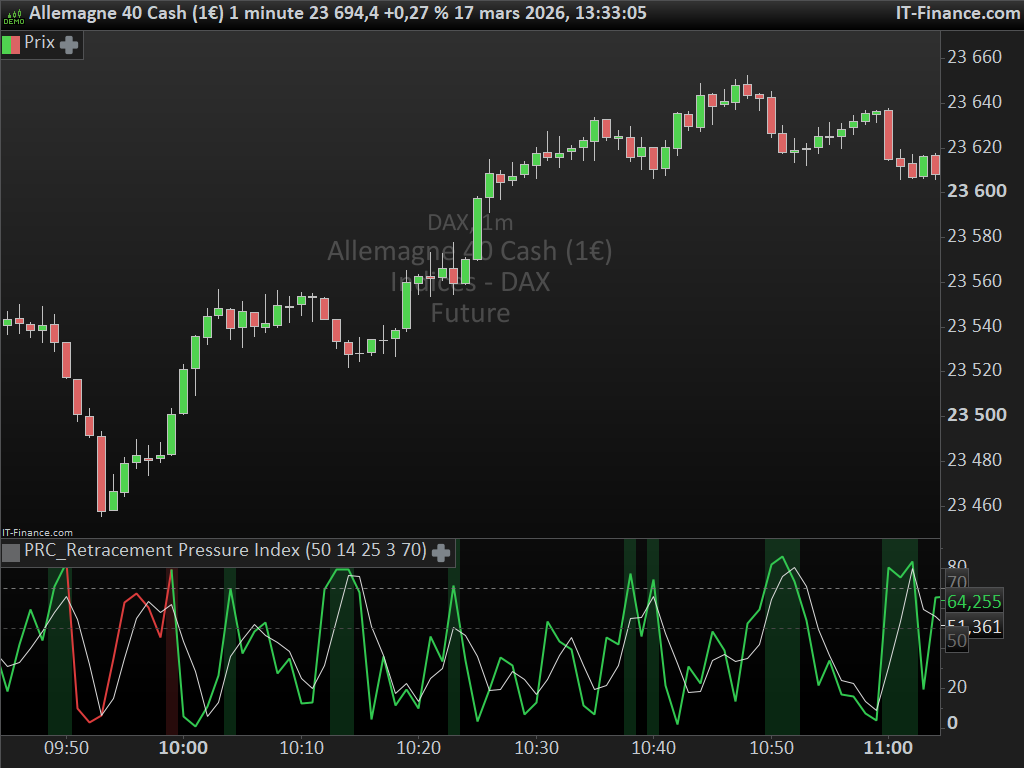This screenshot has width=1024, height=768.
Task: Select the Prix panel label
Action: tap(39, 42)
